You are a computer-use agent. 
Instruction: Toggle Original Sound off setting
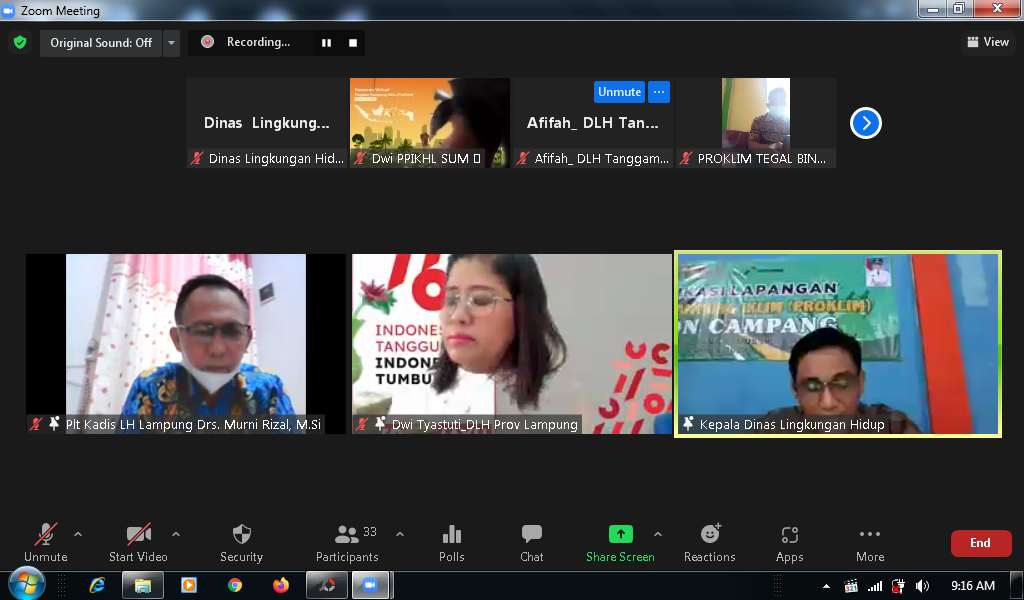101,43
